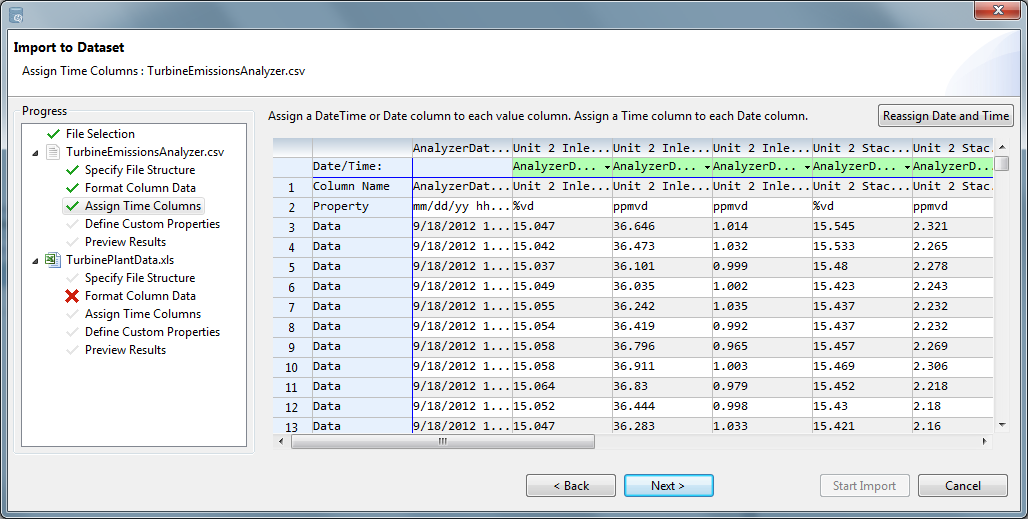Click the green checkmark beside Assign Time Columns
Screen dimensions: 1028x519
click(x=71, y=206)
